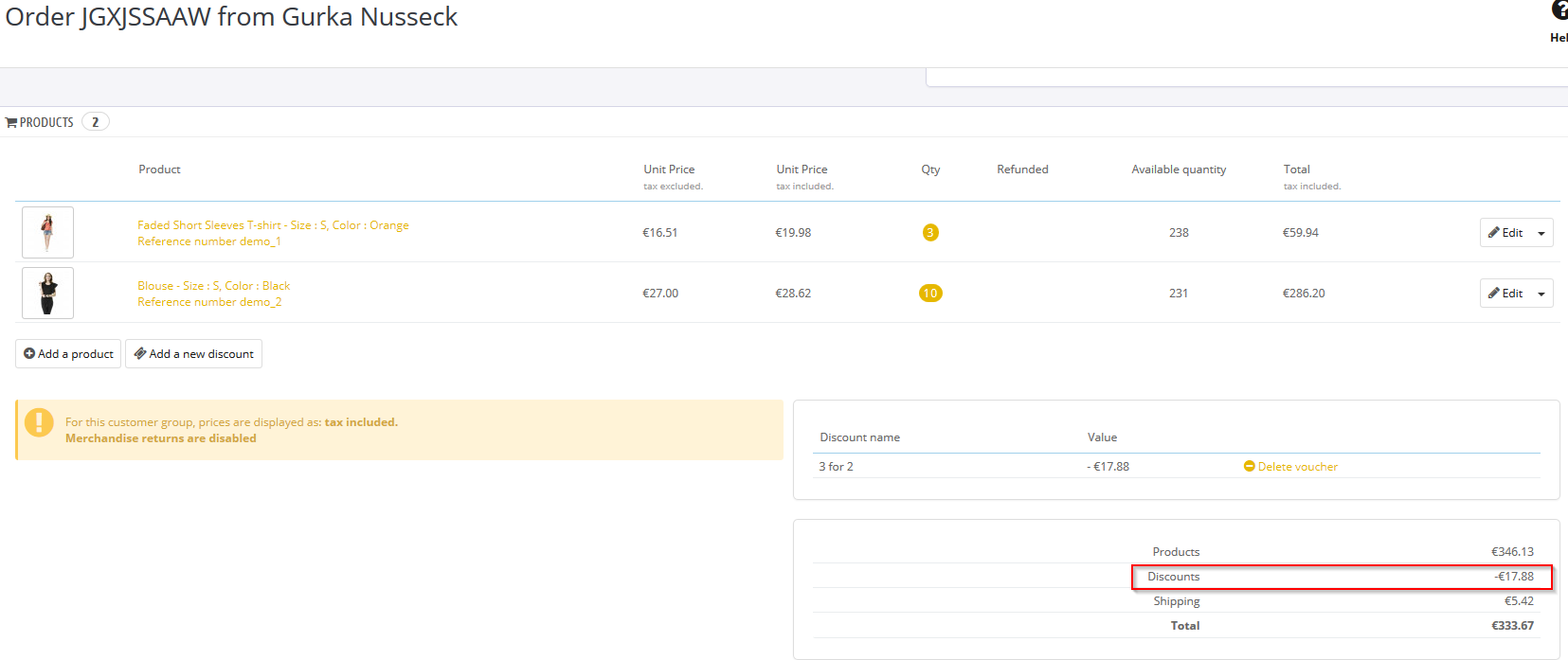The width and height of the screenshot is (1568, 660).
Task: Click the shopping cart Products icon
Action: click(x=11, y=123)
